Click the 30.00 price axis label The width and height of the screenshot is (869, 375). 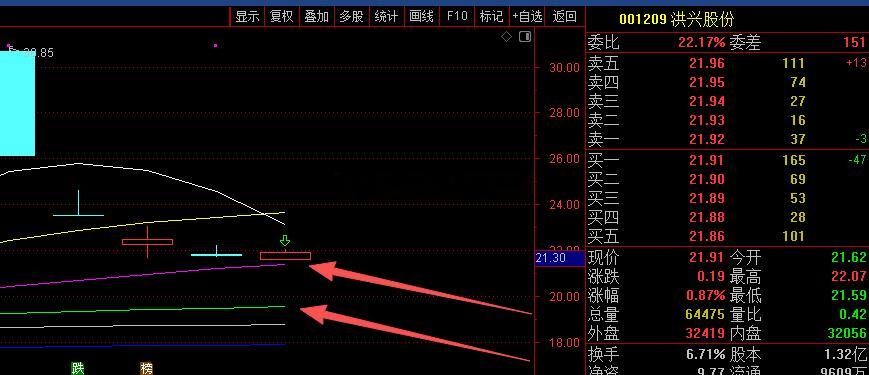pos(564,67)
